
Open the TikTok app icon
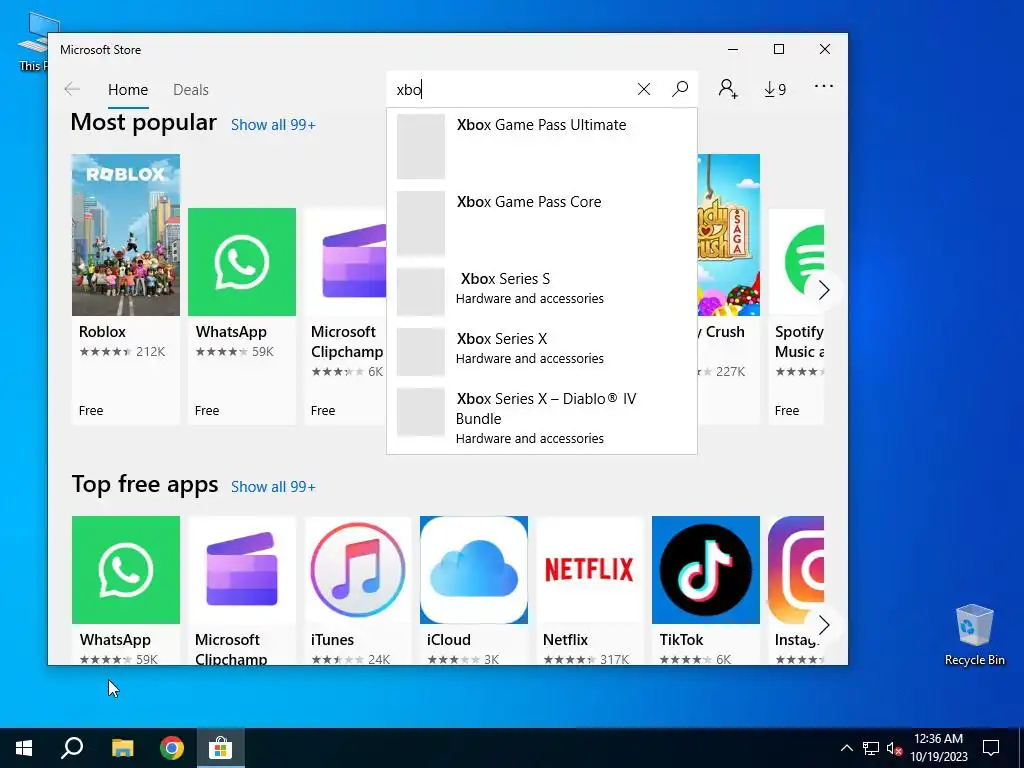[x=706, y=569]
